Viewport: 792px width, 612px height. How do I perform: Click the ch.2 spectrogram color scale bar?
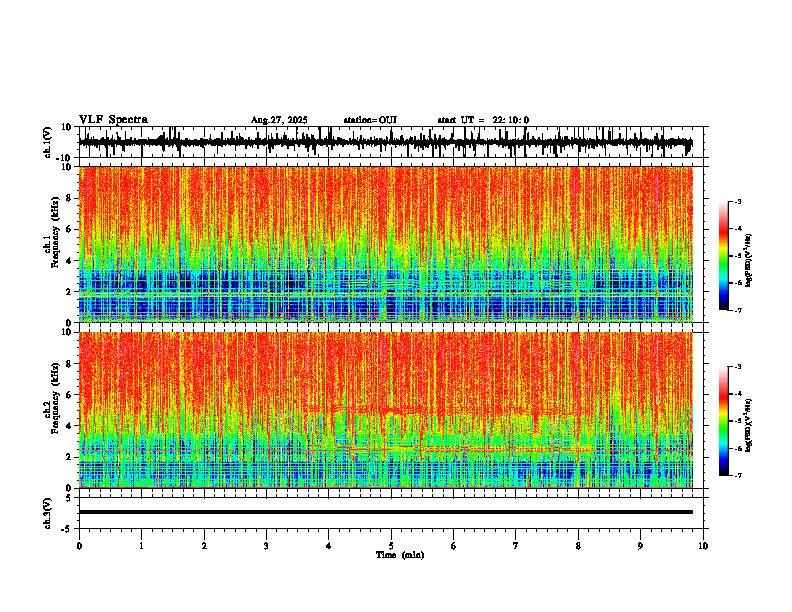[724, 421]
